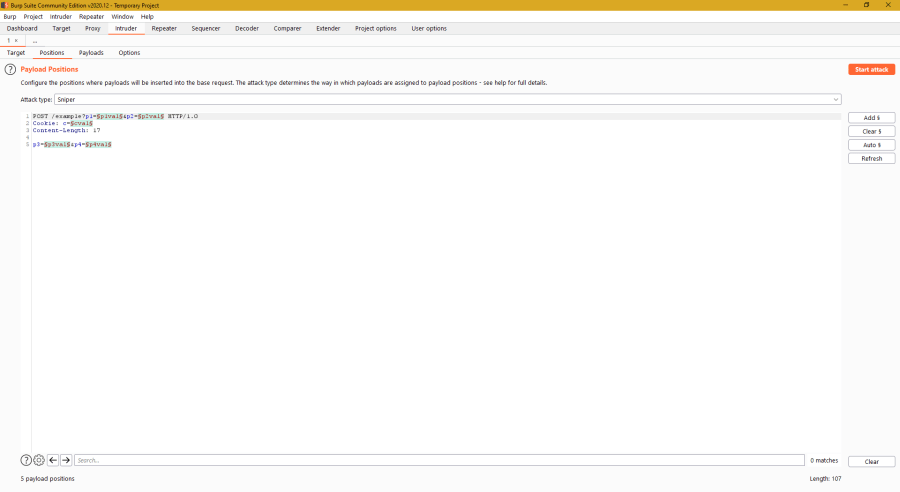Click the Auto § button

[x=871, y=145]
